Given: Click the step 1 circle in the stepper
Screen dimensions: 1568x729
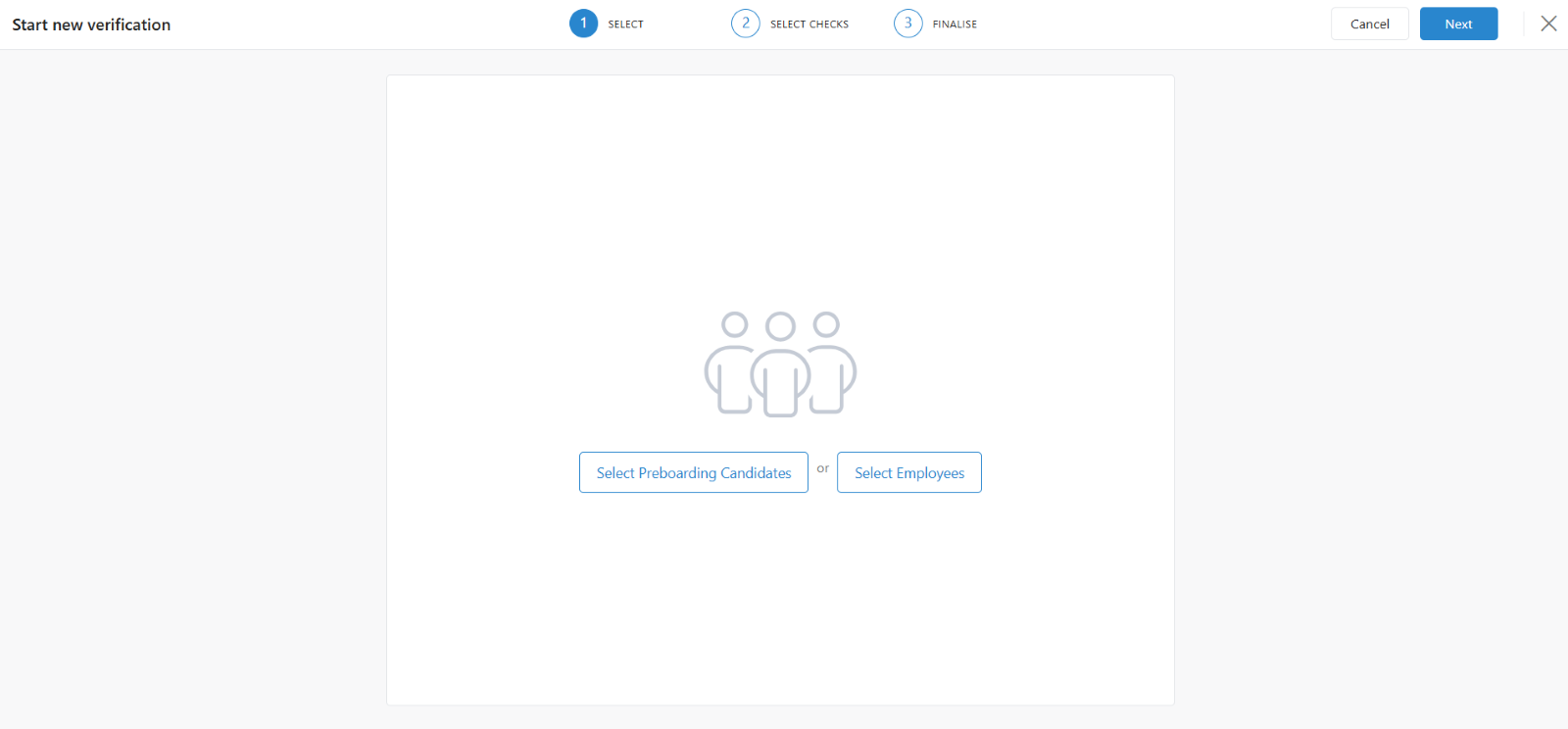Looking at the screenshot, I should (x=583, y=24).
